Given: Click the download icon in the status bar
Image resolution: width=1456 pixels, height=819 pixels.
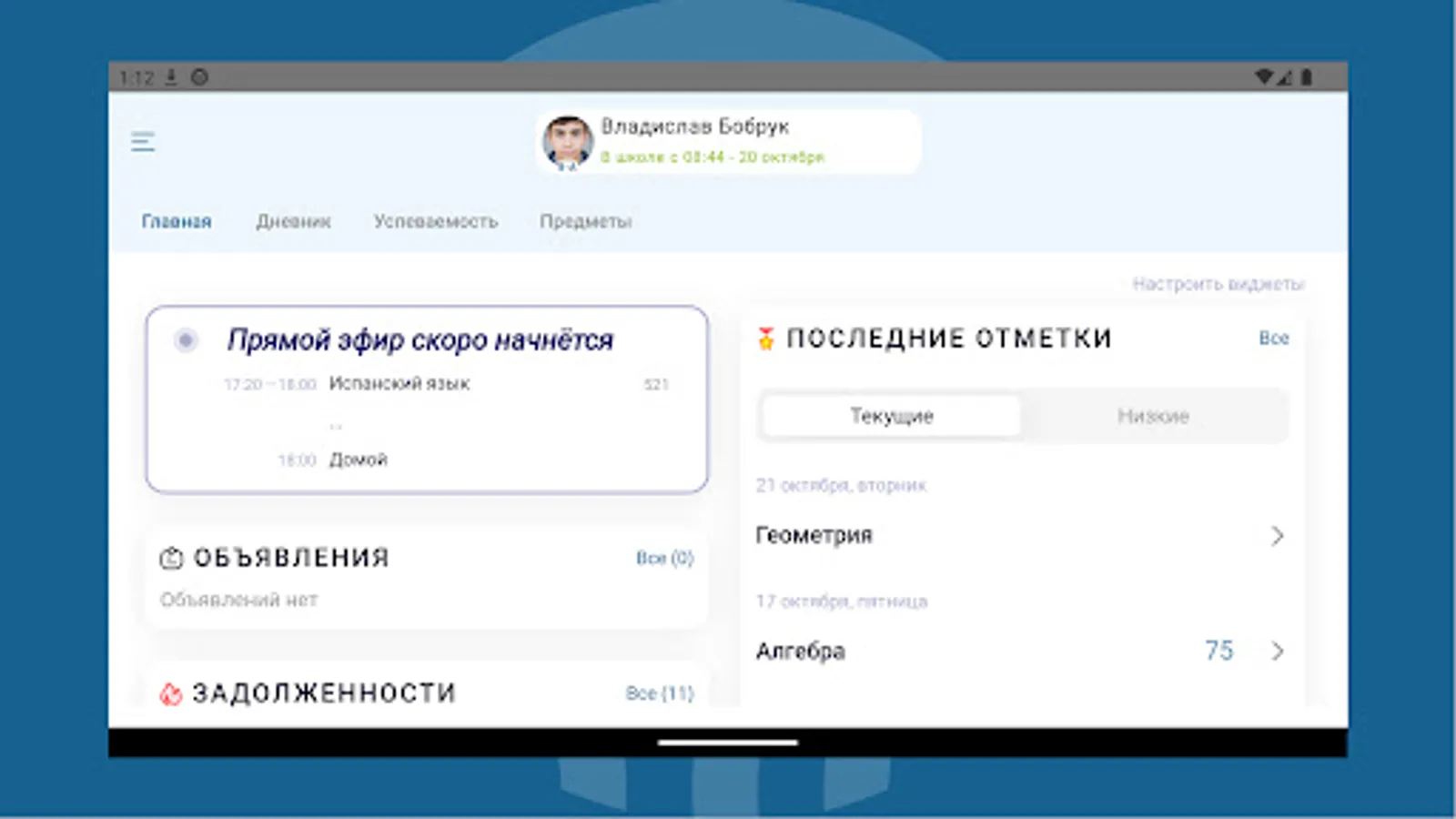Looking at the screenshot, I should point(169,76).
